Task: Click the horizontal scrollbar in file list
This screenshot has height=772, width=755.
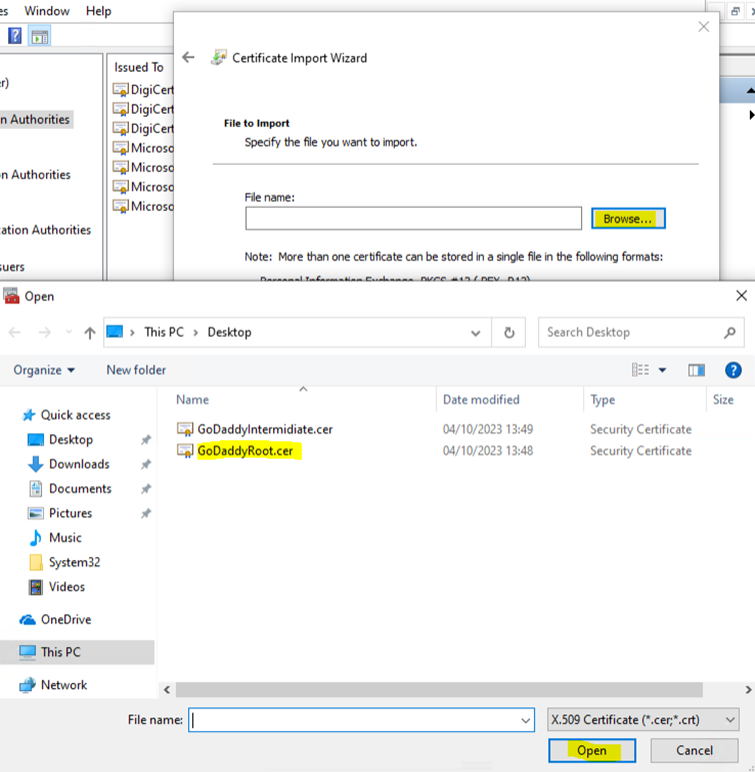Action: pos(439,690)
